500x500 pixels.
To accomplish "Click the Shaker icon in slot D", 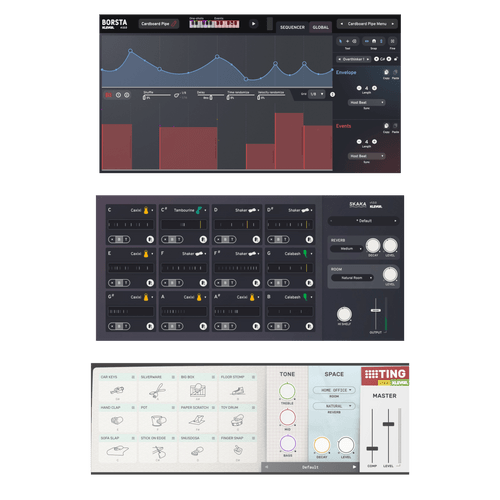I will pos(252,210).
